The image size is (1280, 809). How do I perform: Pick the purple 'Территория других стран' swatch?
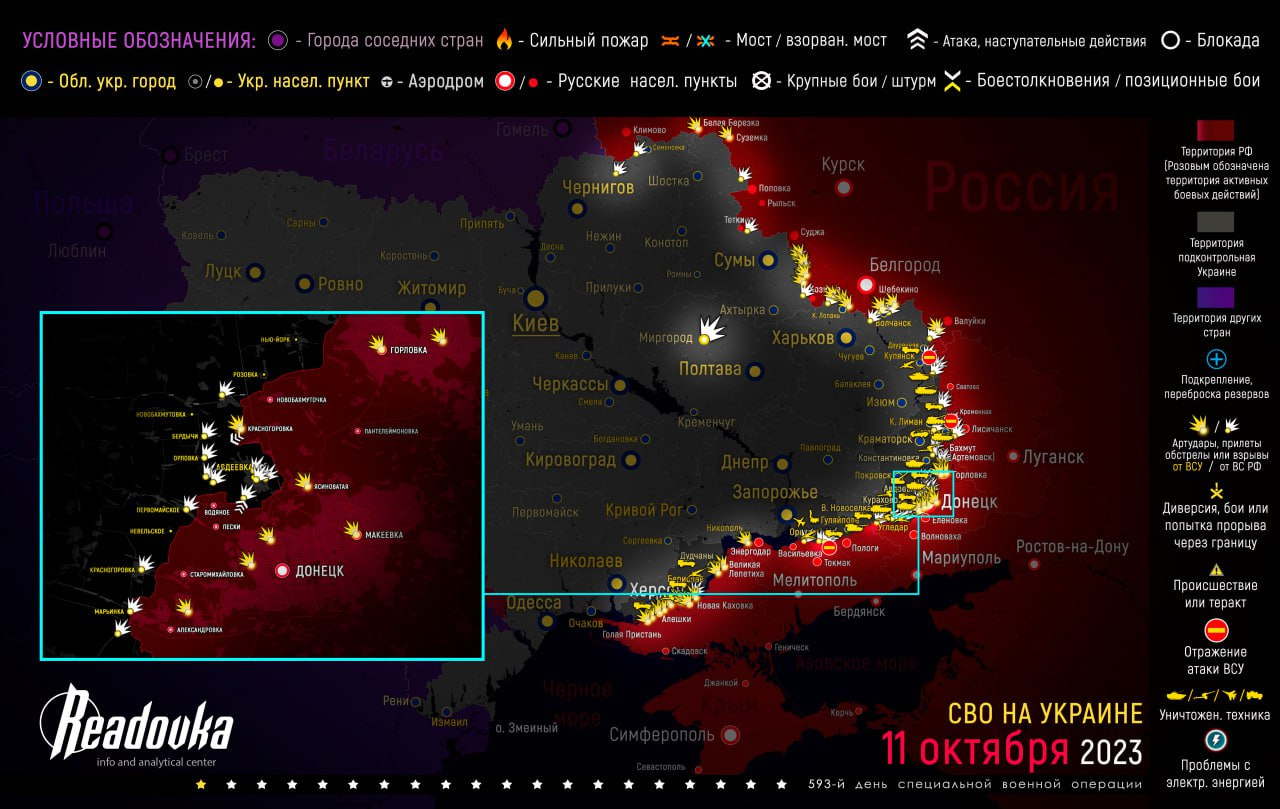click(x=1216, y=297)
